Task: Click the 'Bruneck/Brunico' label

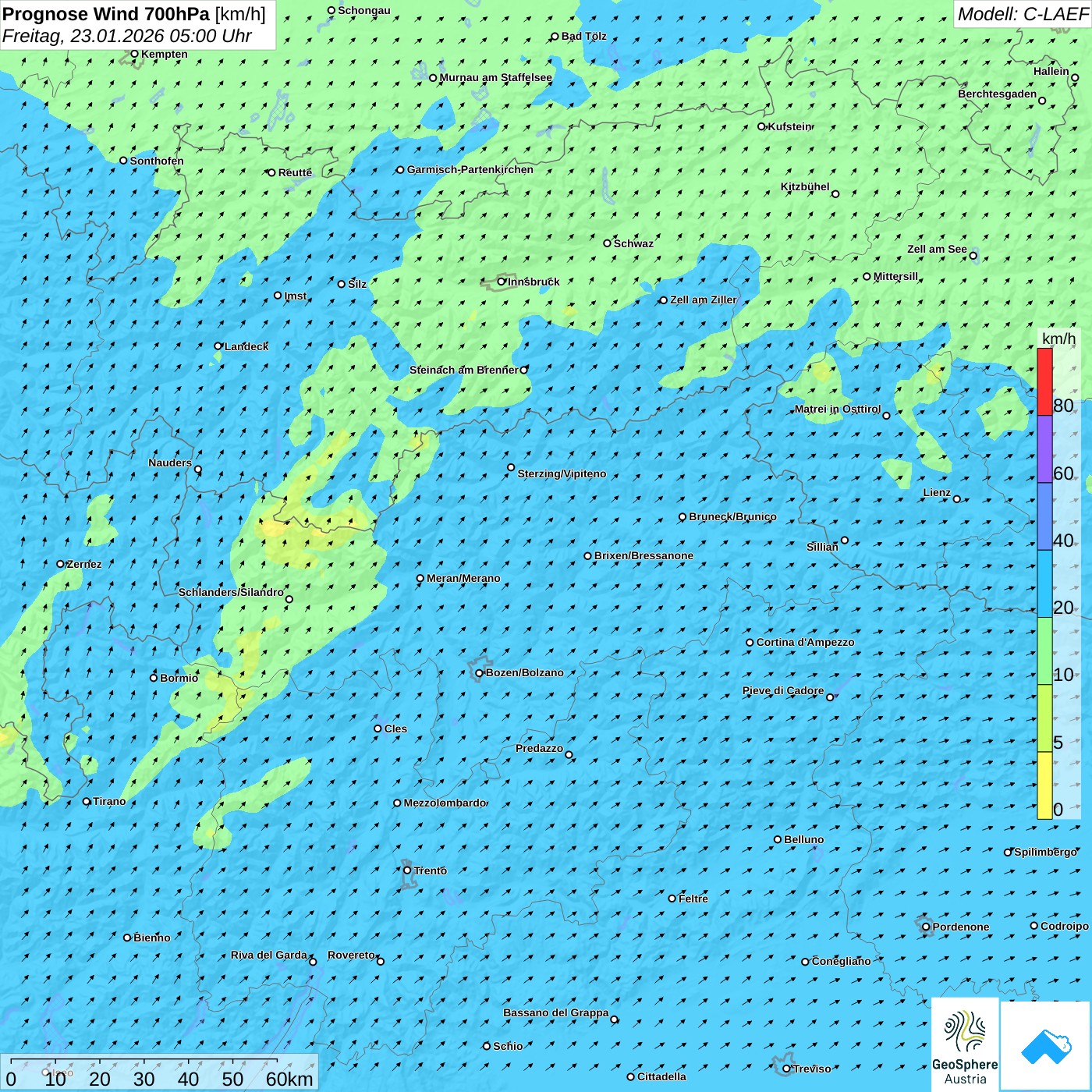Action: (732, 516)
